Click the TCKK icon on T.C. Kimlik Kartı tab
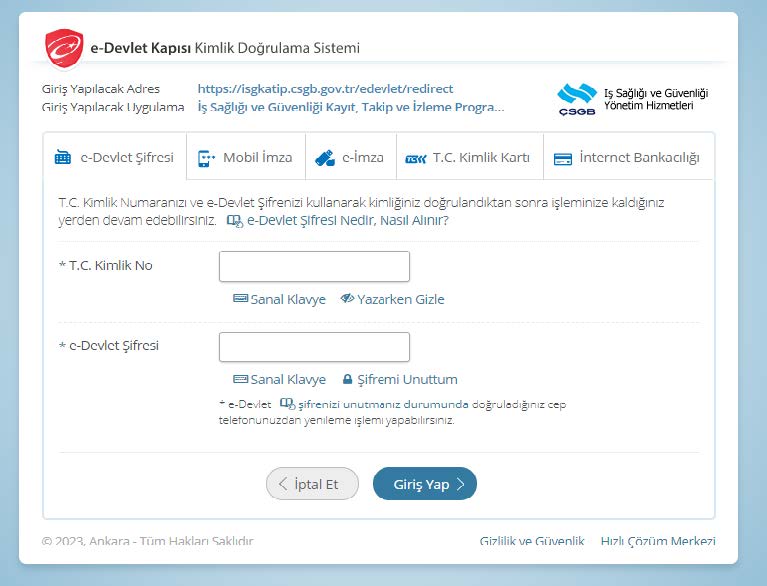The width and height of the screenshot is (767, 586). click(x=416, y=158)
